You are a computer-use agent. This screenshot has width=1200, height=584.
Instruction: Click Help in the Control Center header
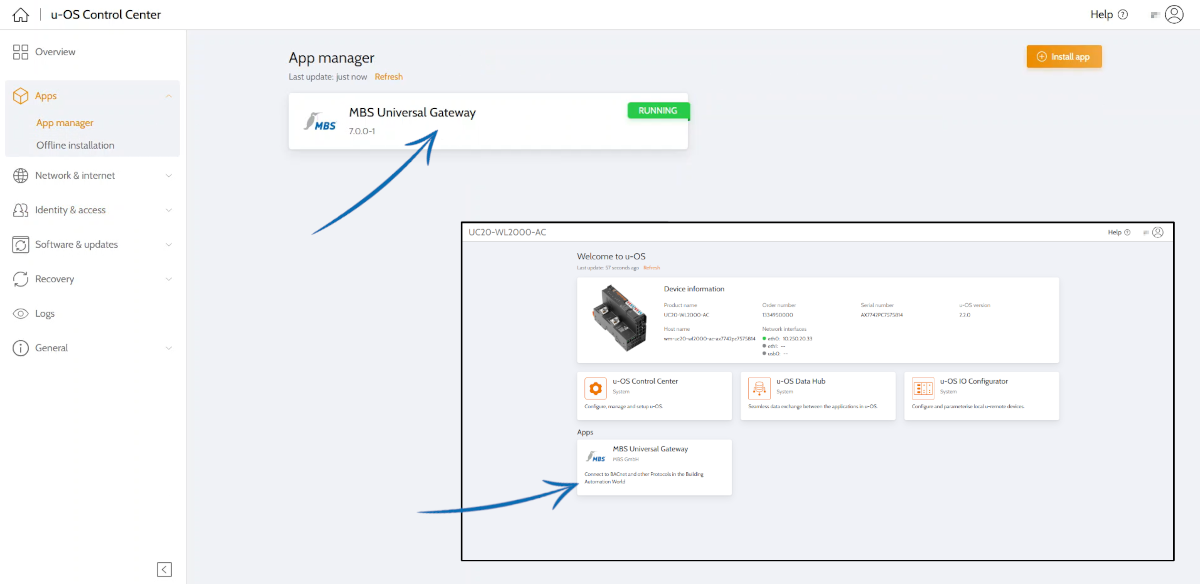pos(1109,15)
